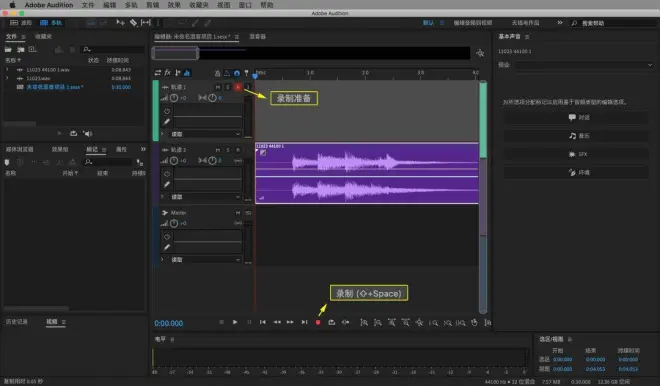Switch to the Mixer (混音器) tab
The image size is (660, 386).
point(258,37)
